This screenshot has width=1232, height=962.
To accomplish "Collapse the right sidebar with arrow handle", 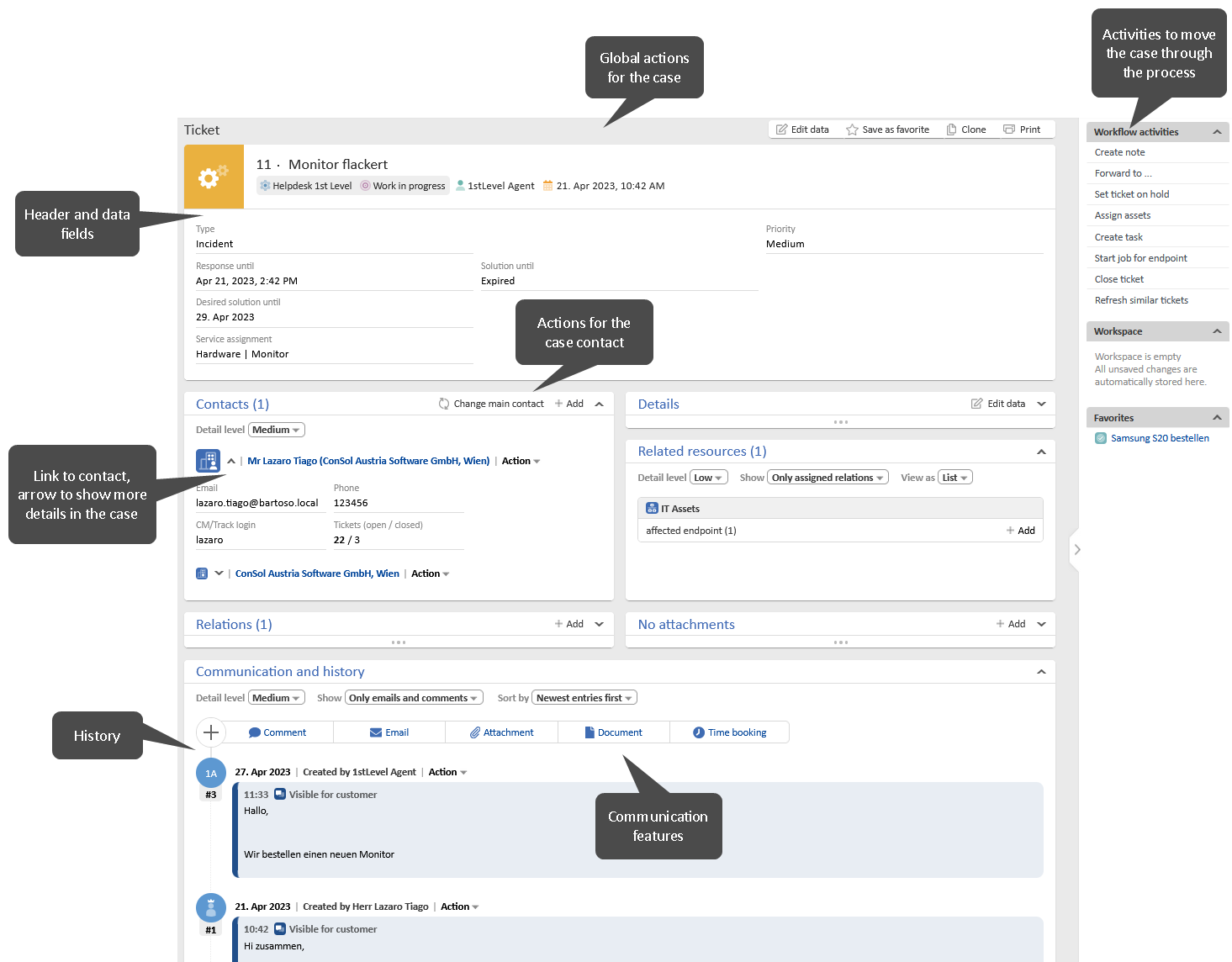I will (x=1076, y=550).
